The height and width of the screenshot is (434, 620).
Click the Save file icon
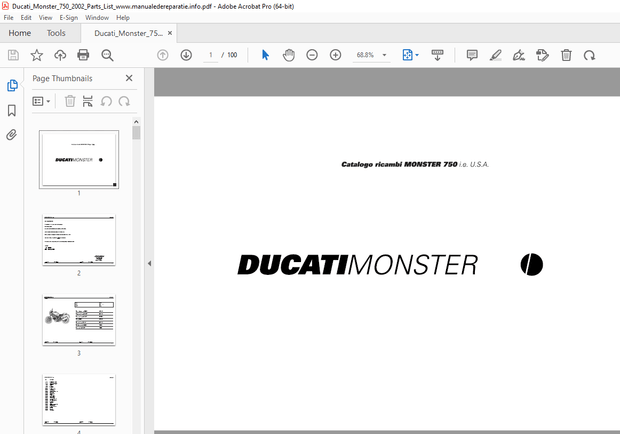[x=13, y=55]
